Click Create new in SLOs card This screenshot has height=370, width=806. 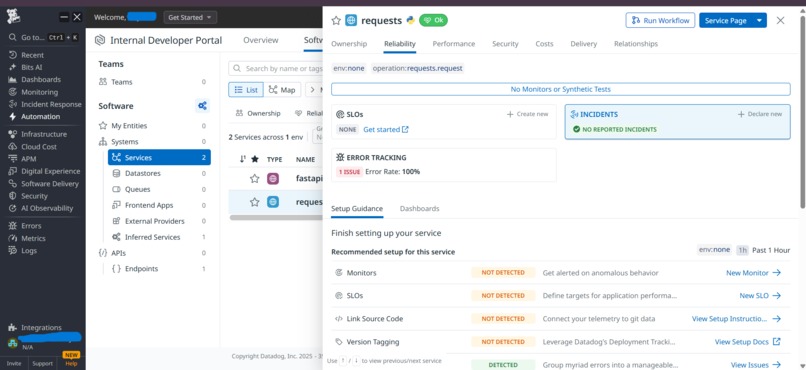point(527,114)
